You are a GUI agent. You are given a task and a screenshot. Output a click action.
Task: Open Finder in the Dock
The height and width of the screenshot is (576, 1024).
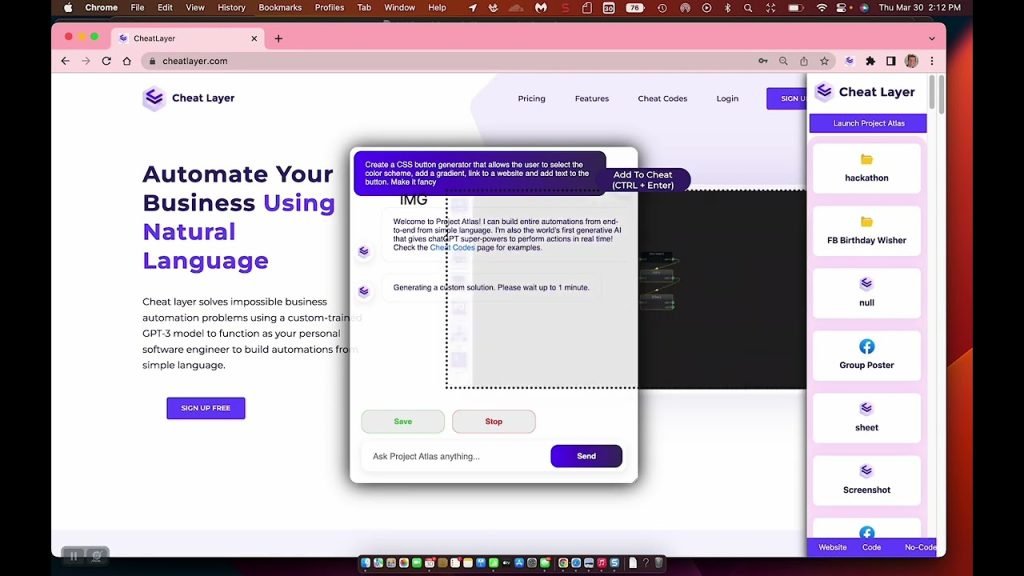point(365,563)
